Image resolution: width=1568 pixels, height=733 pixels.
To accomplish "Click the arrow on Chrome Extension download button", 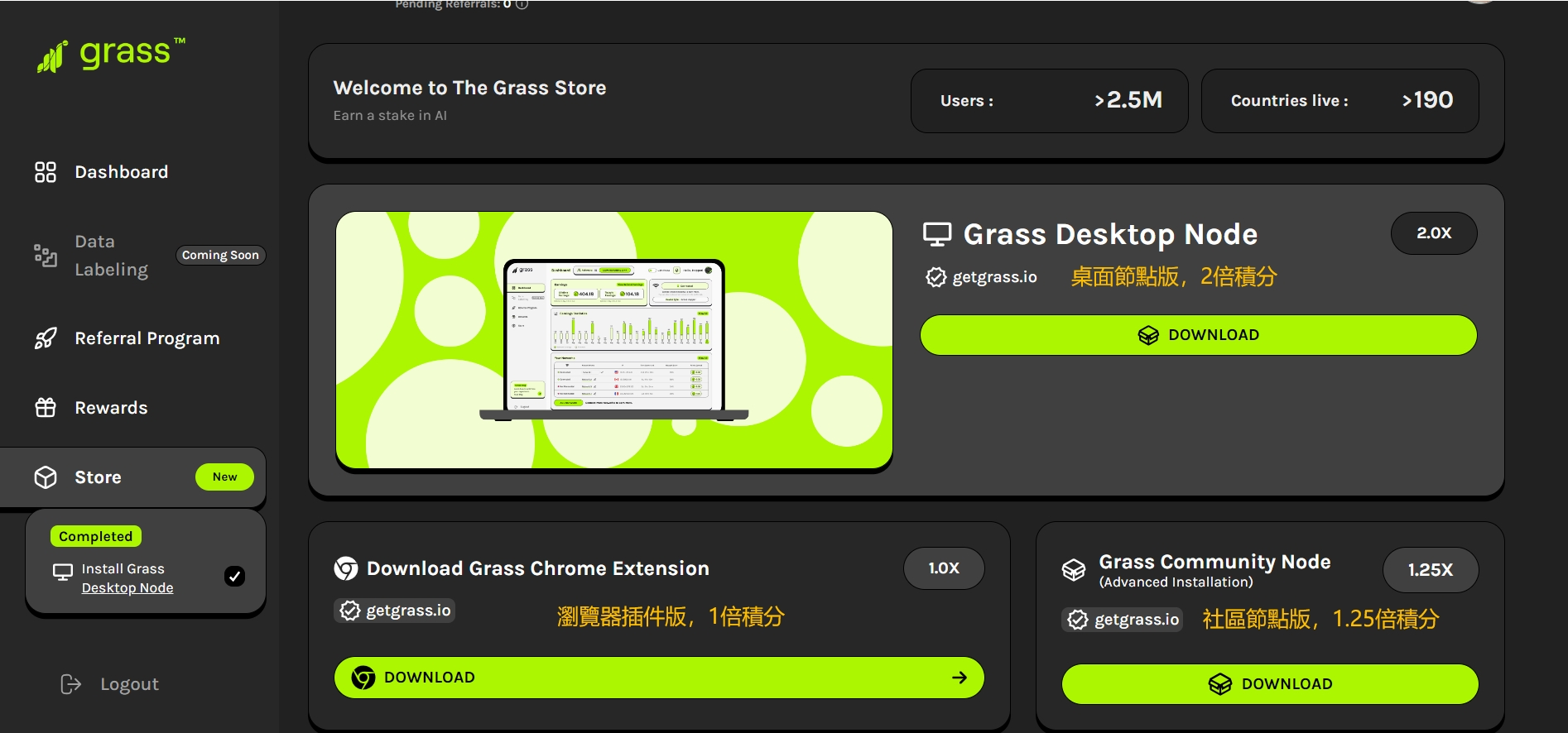I will pos(960,678).
